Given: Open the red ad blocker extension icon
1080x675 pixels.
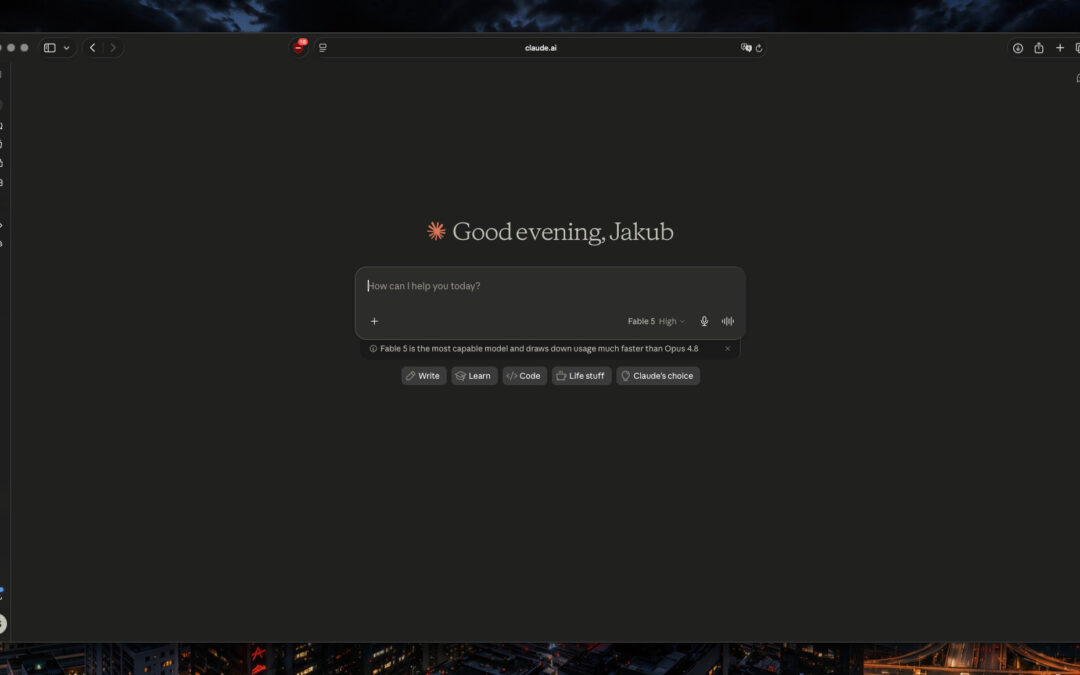Looking at the screenshot, I should pos(298,48).
